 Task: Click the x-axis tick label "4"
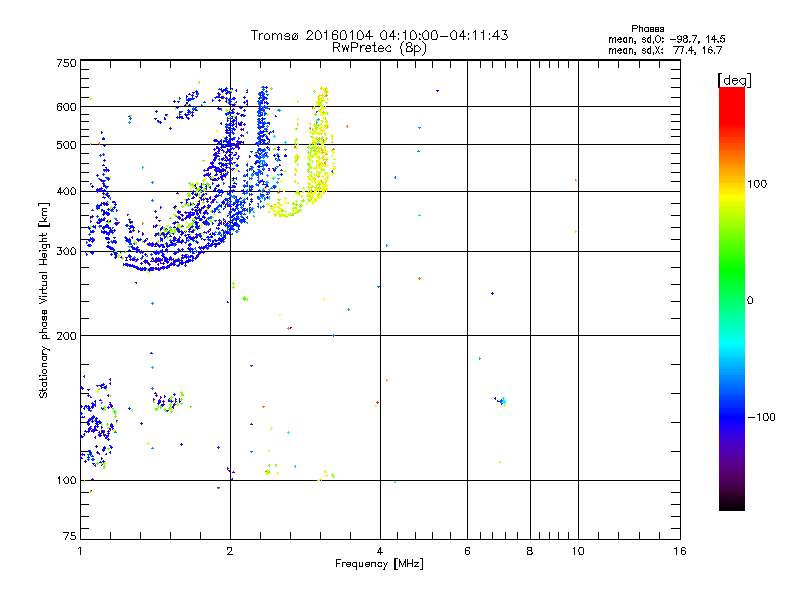click(x=380, y=551)
